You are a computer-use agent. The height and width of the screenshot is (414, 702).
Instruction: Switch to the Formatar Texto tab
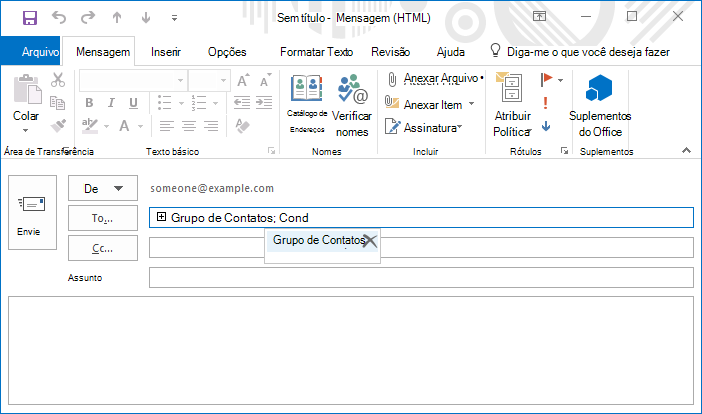click(x=316, y=52)
